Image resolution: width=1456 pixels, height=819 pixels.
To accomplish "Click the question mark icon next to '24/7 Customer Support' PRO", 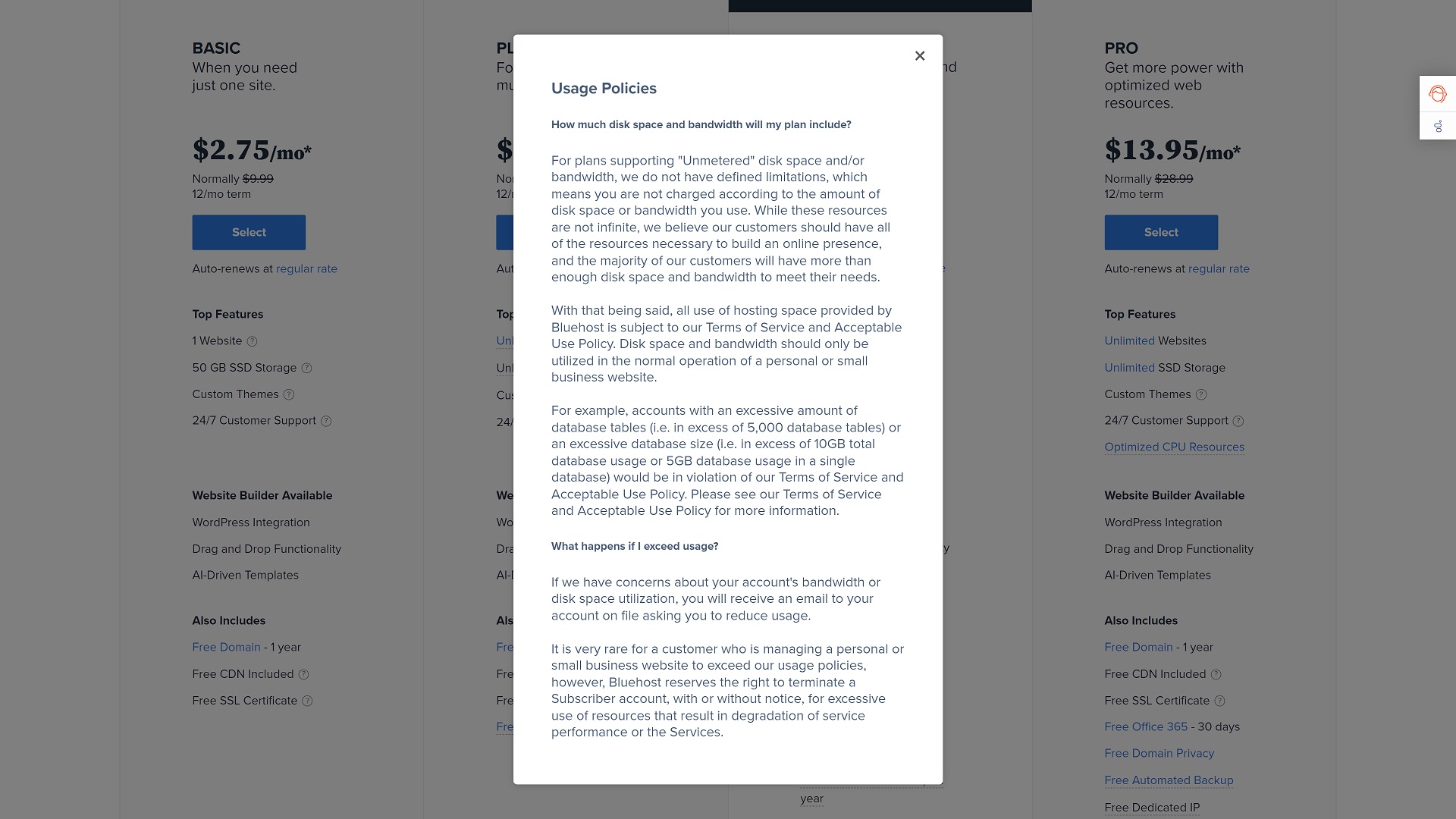I will [1238, 420].
